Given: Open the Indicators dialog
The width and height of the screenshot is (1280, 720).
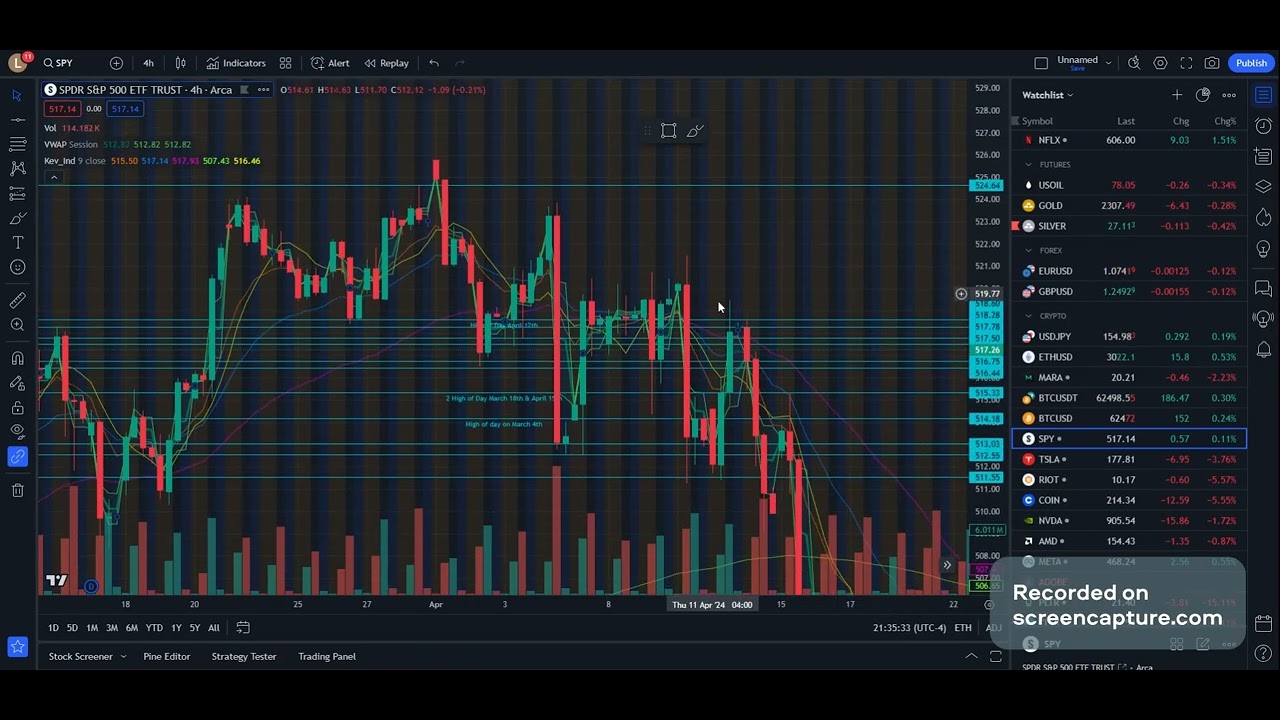Looking at the screenshot, I should (236, 63).
